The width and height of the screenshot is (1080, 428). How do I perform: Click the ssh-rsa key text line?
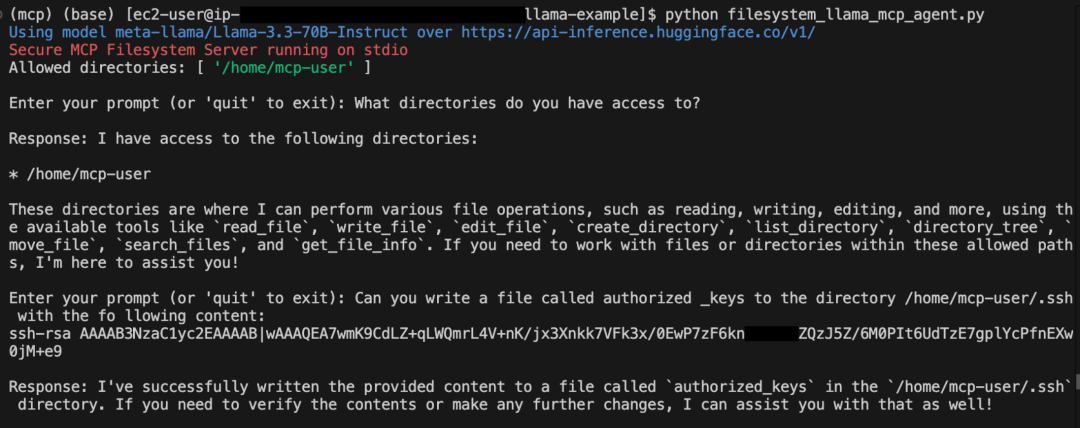[400, 333]
